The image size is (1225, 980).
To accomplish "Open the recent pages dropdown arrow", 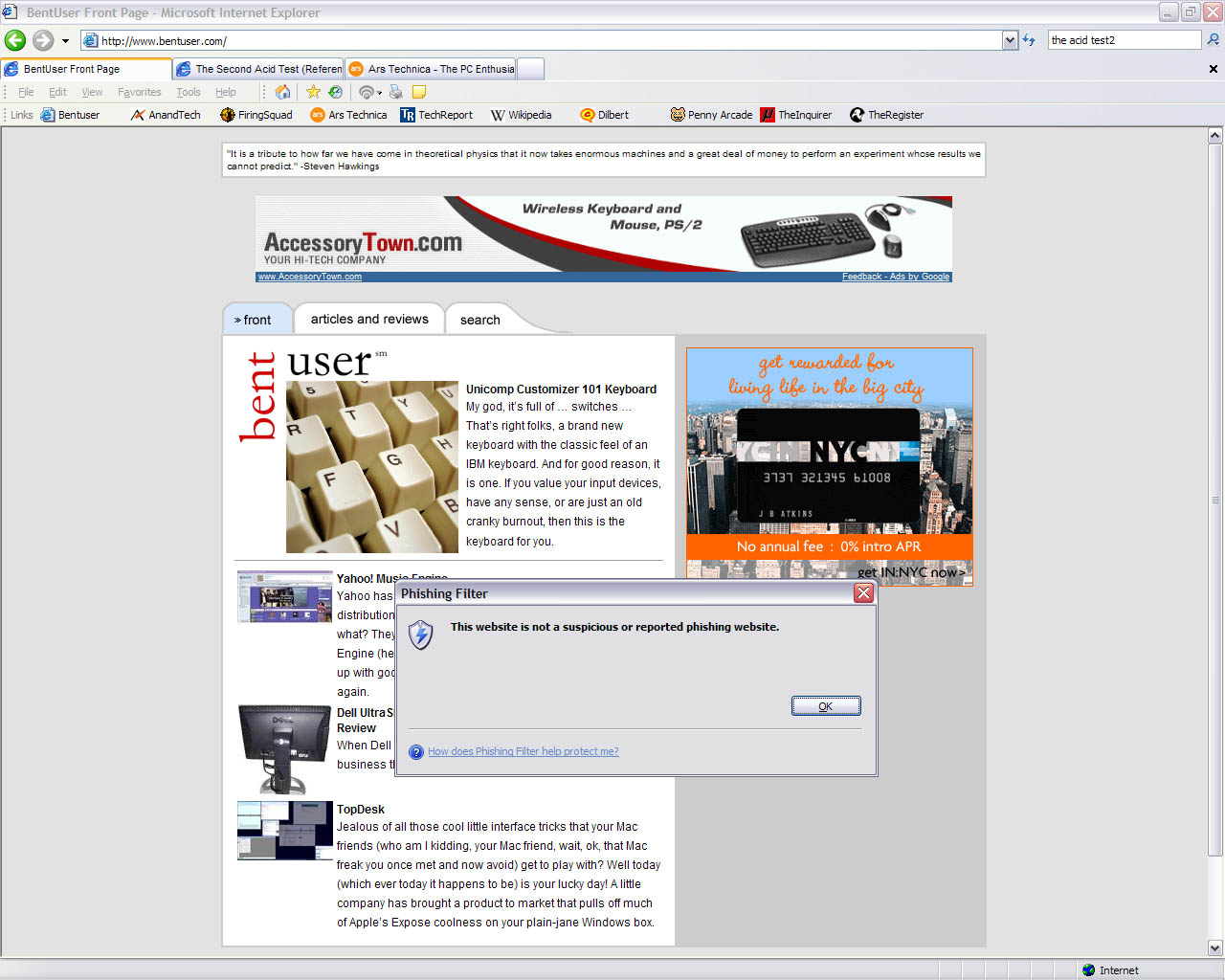I will click(65, 40).
